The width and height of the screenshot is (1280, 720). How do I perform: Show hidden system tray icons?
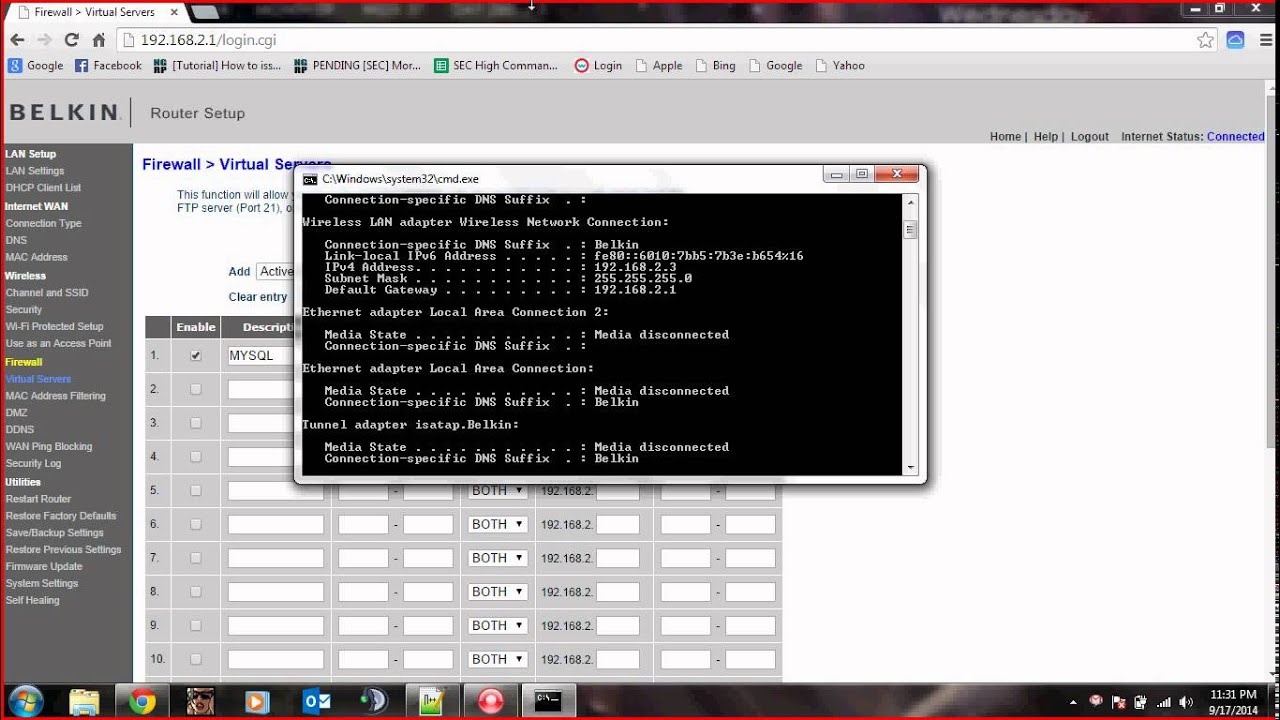pos(1073,701)
